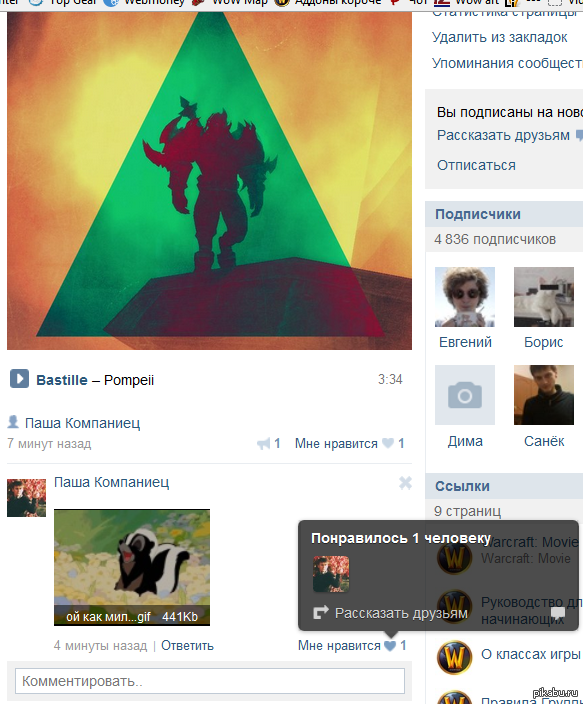
Task: Open subscriber Дима's camera placeholder avatar
Action: coord(465,395)
